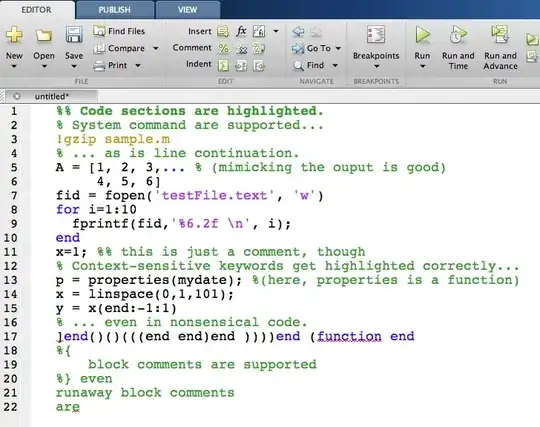Expand the Save dropdown arrow
Viewport: 540px width, 427px height.
[x=74, y=66]
